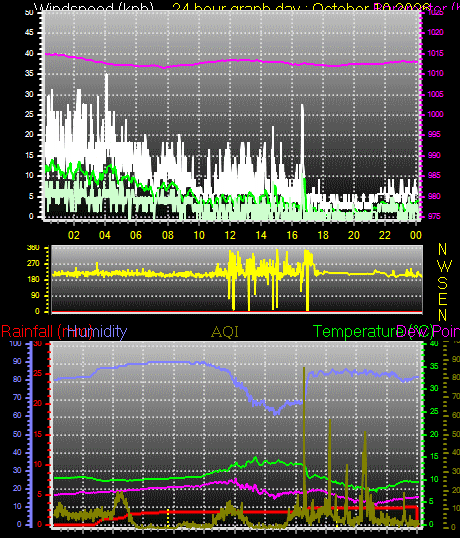
Task: Click the green 25 temperature axis label
Action: [434, 411]
